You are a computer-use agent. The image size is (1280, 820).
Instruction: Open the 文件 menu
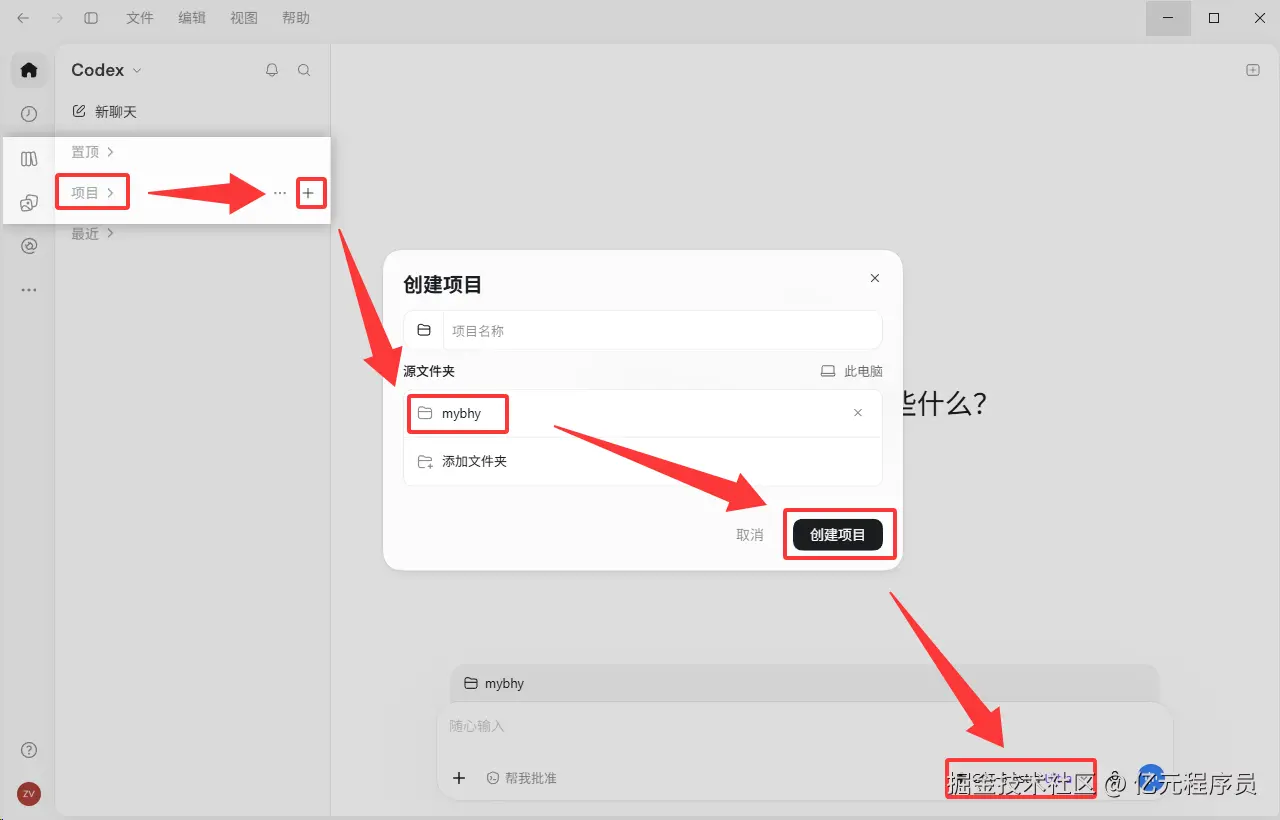[140, 18]
